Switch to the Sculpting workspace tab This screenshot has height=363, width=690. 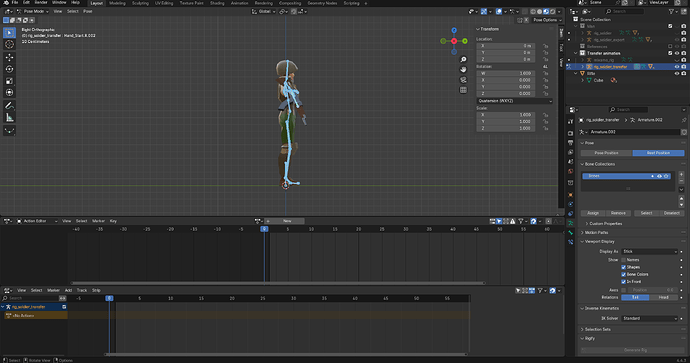coord(140,3)
